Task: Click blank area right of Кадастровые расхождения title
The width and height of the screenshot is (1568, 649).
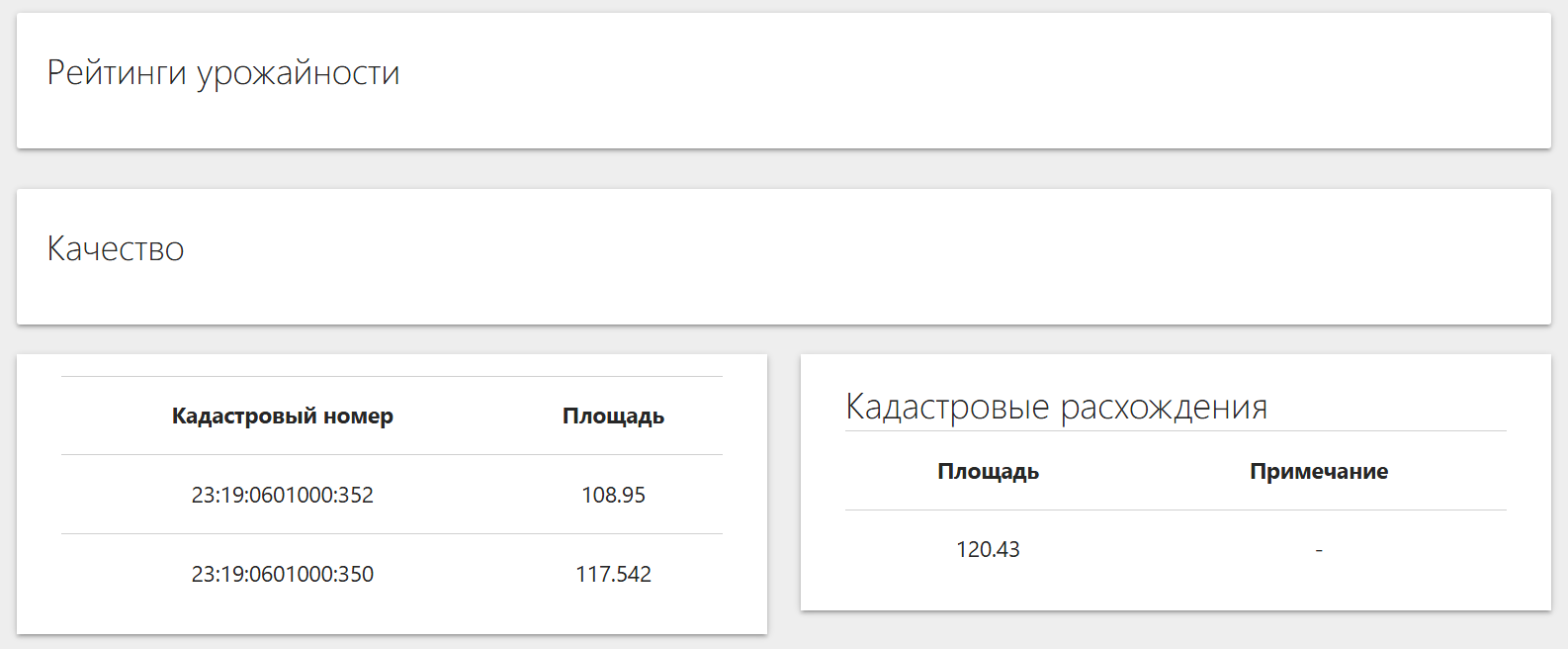Action: coord(1384,407)
